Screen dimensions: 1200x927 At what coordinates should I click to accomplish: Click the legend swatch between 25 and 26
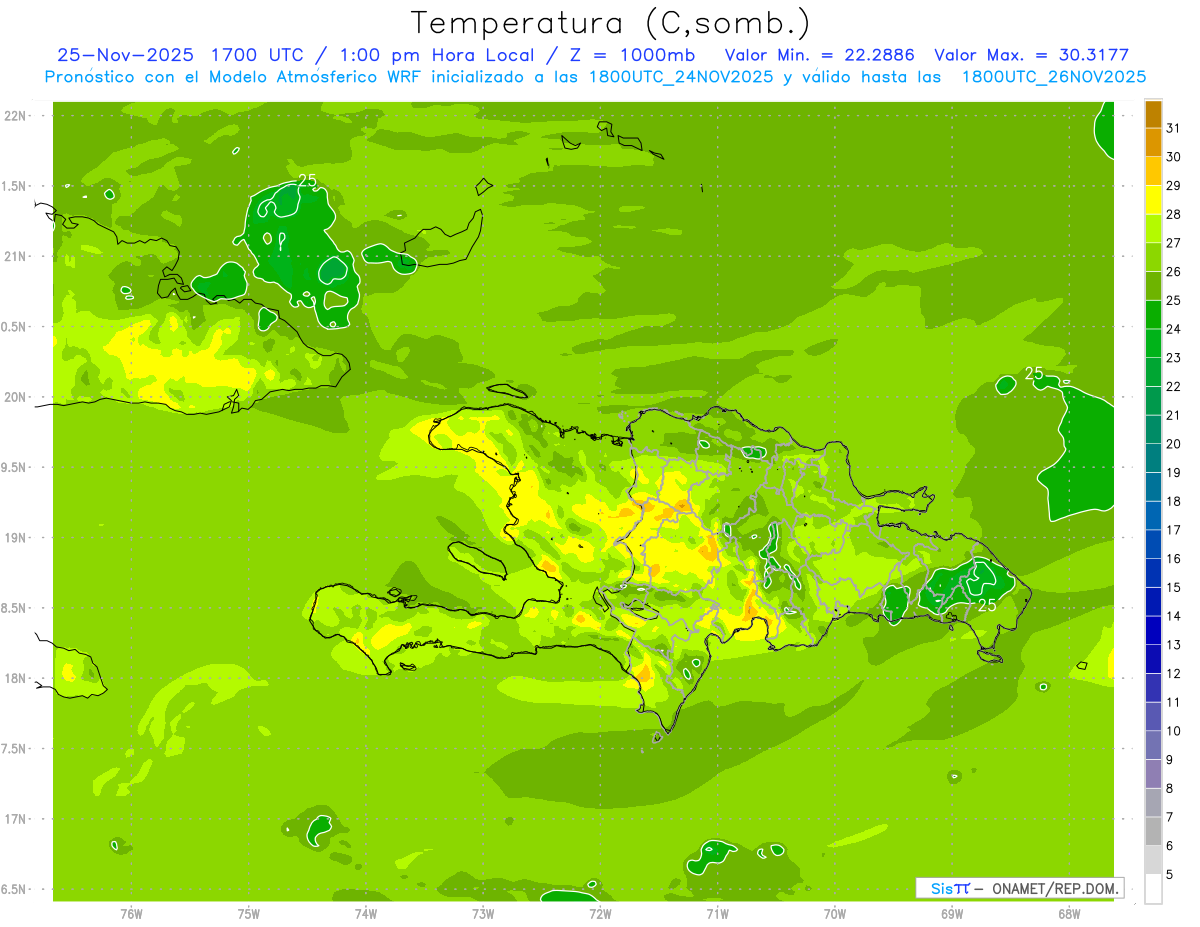click(x=1153, y=286)
